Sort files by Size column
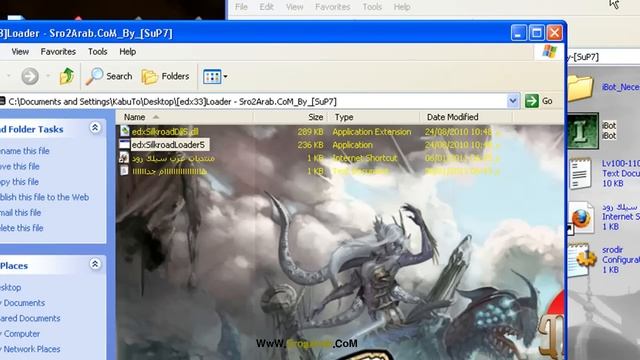The width and height of the screenshot is (640, 360). 291,117
